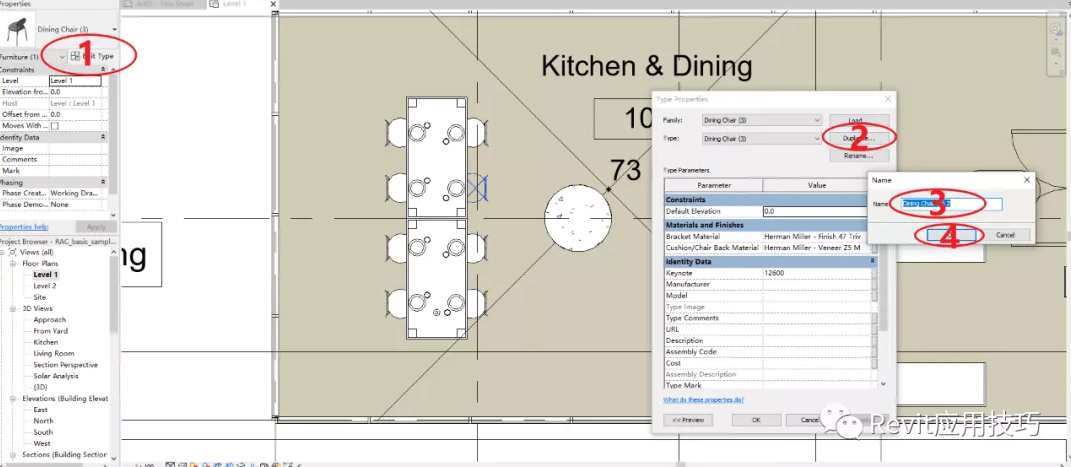Open the {3D} view
This screenshot has height=467, width=1071.
pyautogui.click(x=40, y=387)
